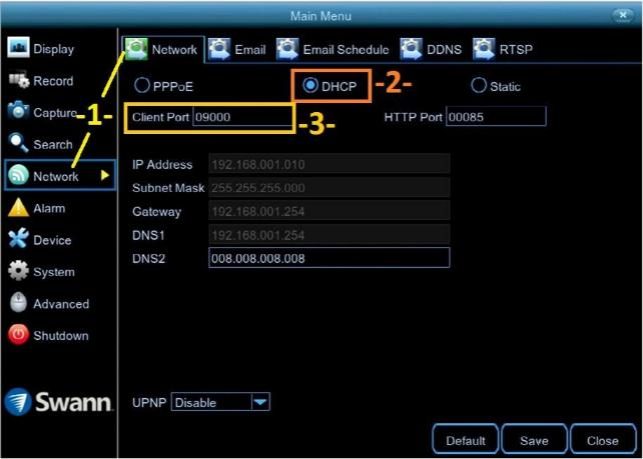Click the HTTP Port input field
643x459 pixels.
(x=496, y=117)
